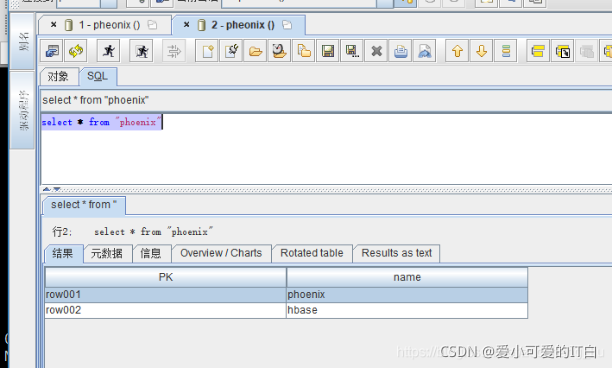
Task: Open the Overview / Charts tab
Action: point(221,253)
